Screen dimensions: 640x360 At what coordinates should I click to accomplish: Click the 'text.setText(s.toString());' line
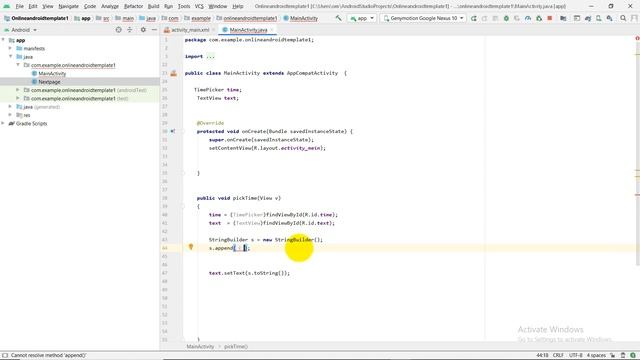[x=249, y=273]
